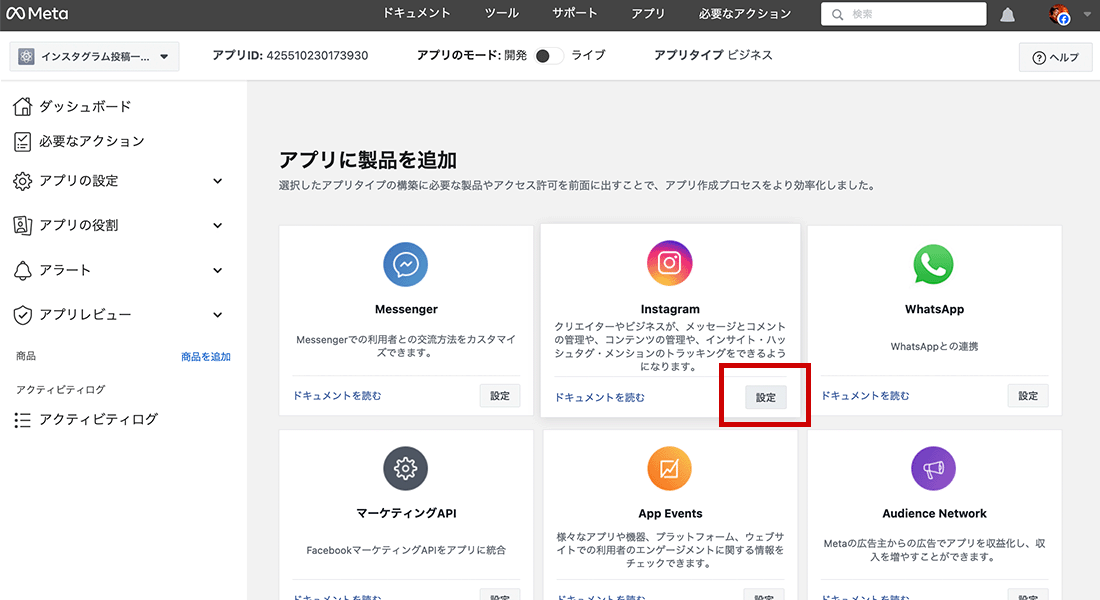This screenshot has height=600, width=1100.
Task: Click 設定 button on Messenger card
Action: tap(500, 396)
